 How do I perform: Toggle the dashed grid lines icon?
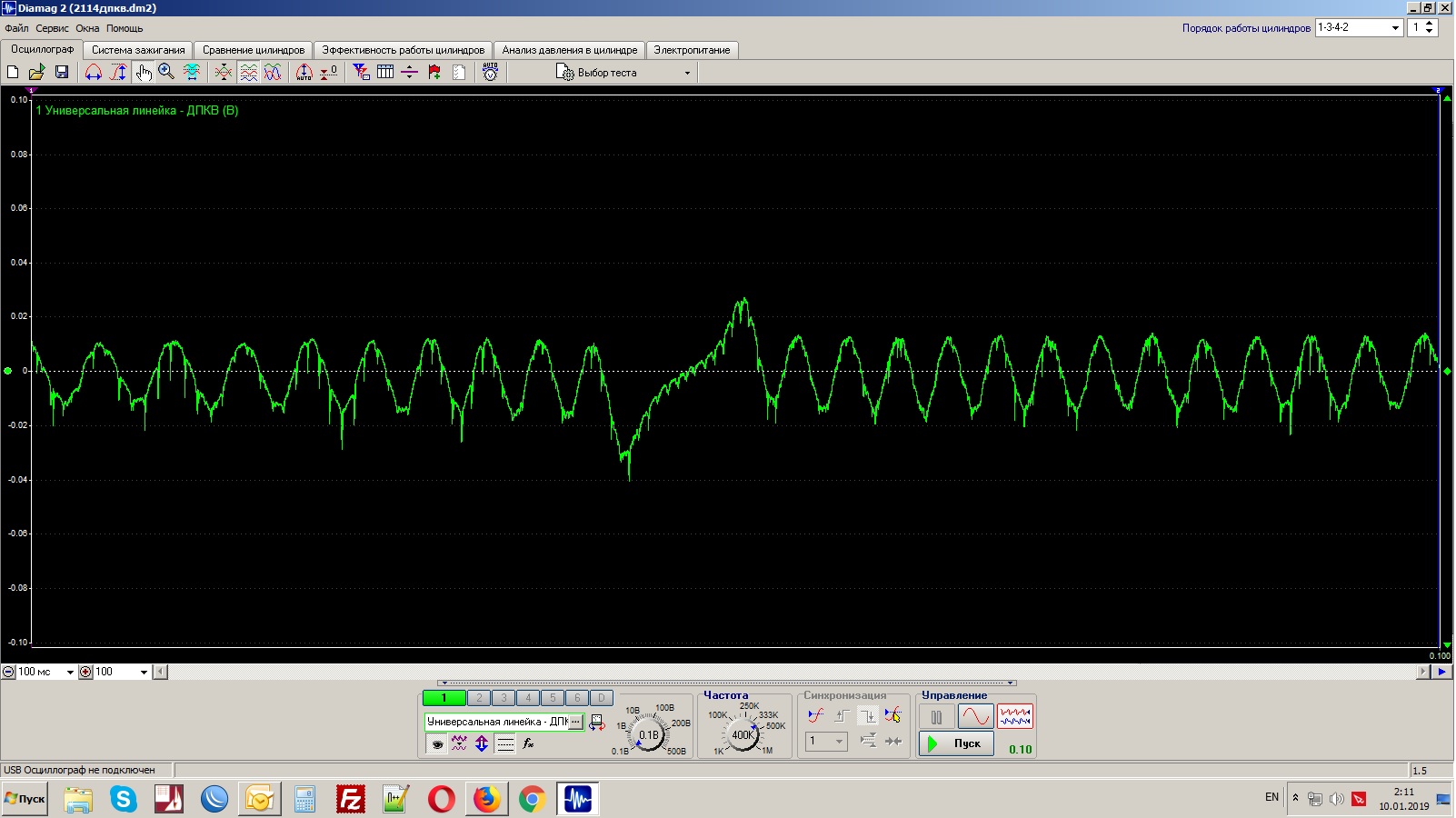click(x=505, y=743)
